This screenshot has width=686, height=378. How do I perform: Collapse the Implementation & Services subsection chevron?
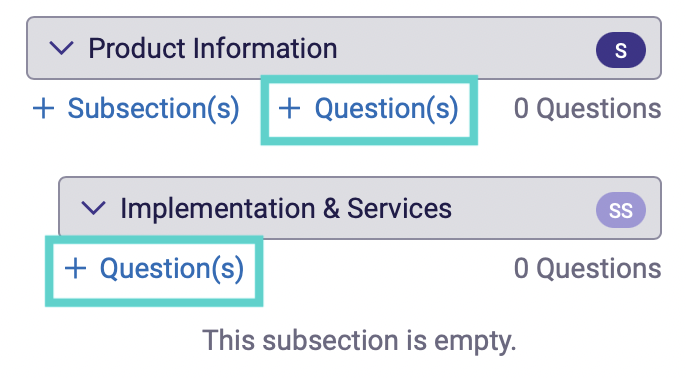[94, 208]
